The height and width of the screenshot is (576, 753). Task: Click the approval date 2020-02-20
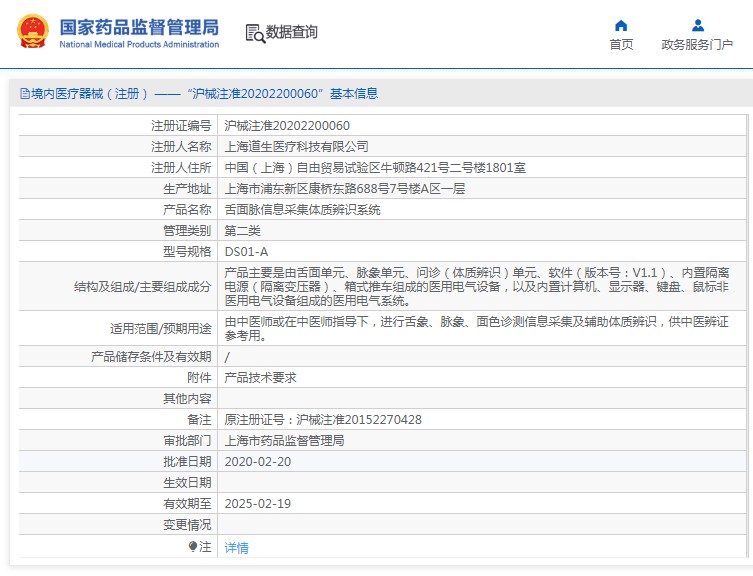tap(257, 461)
